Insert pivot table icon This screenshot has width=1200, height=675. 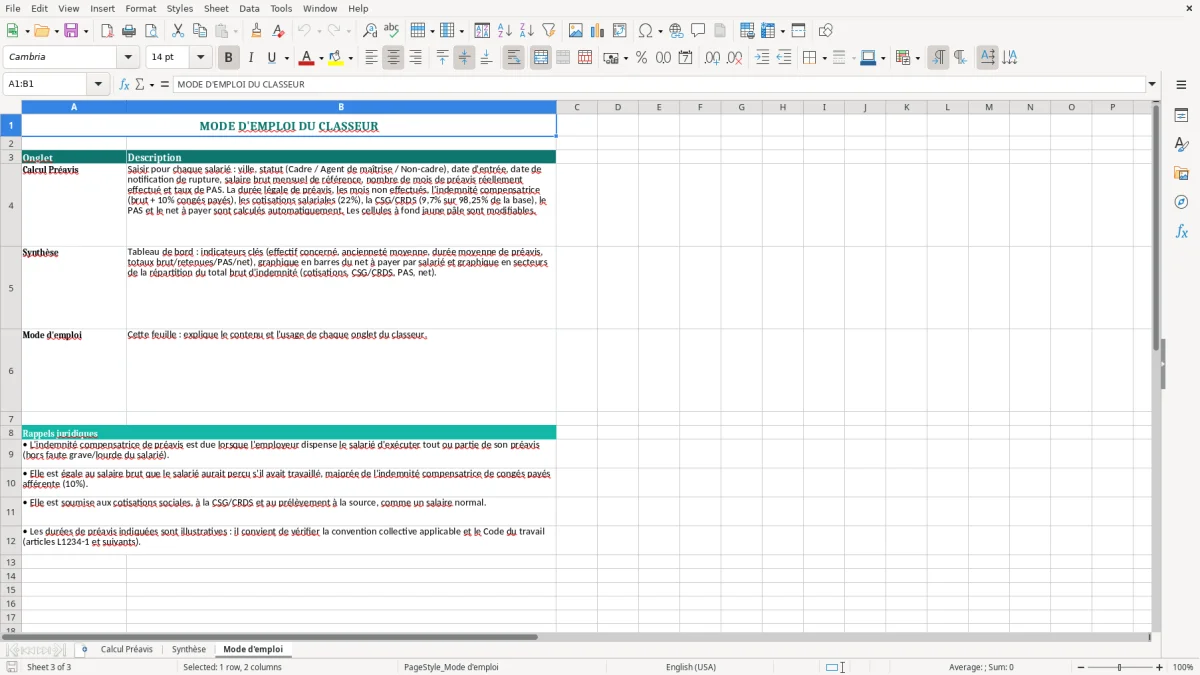pyautogui.click(x=620, y=31)
